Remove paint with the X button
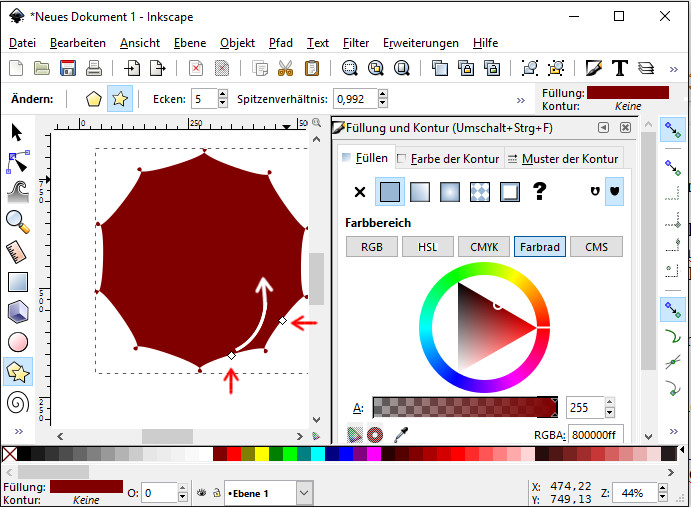Screen dimensions: 691x507 pyautogui.click(x=360, y=191)
